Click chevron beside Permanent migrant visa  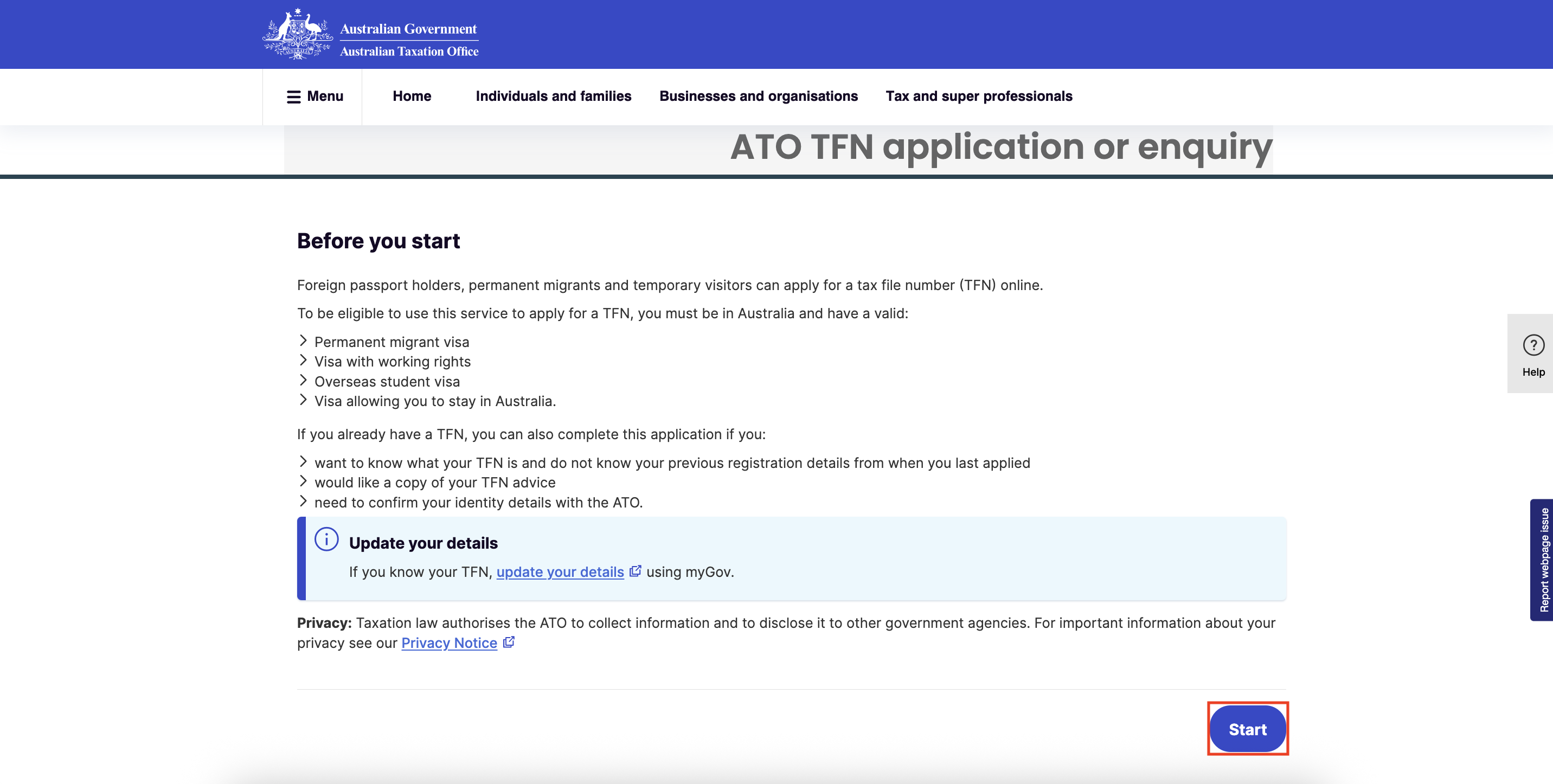[x=303, y=341]
